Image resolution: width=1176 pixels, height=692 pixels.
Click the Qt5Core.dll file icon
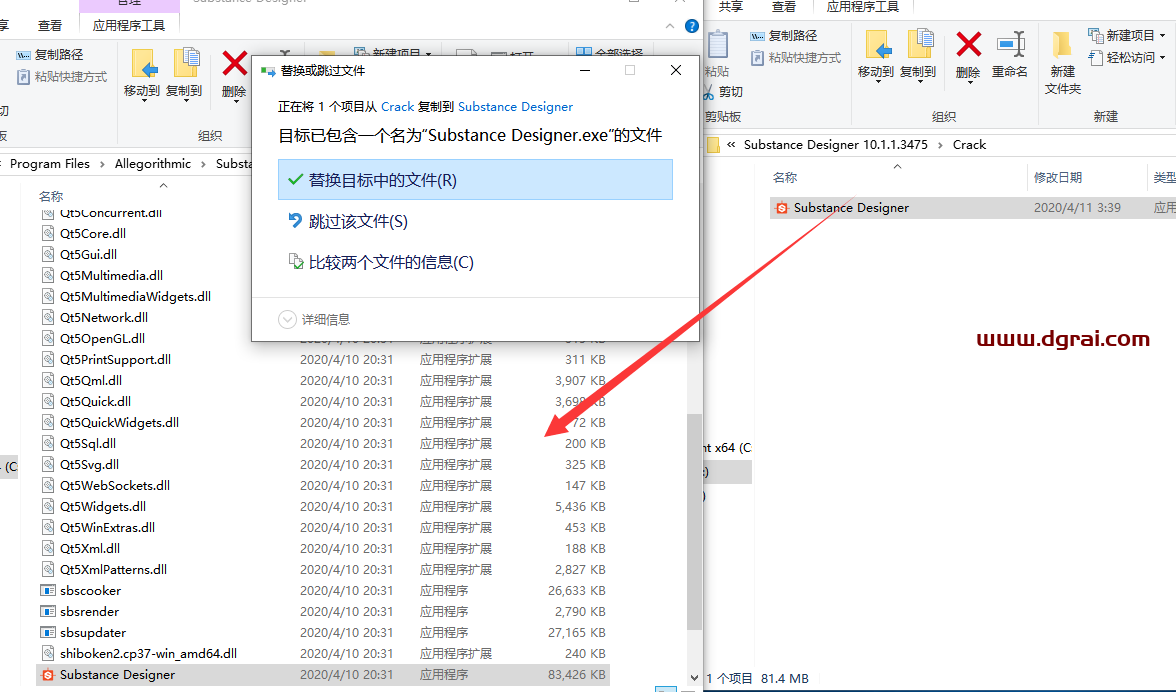coord(48,233)
